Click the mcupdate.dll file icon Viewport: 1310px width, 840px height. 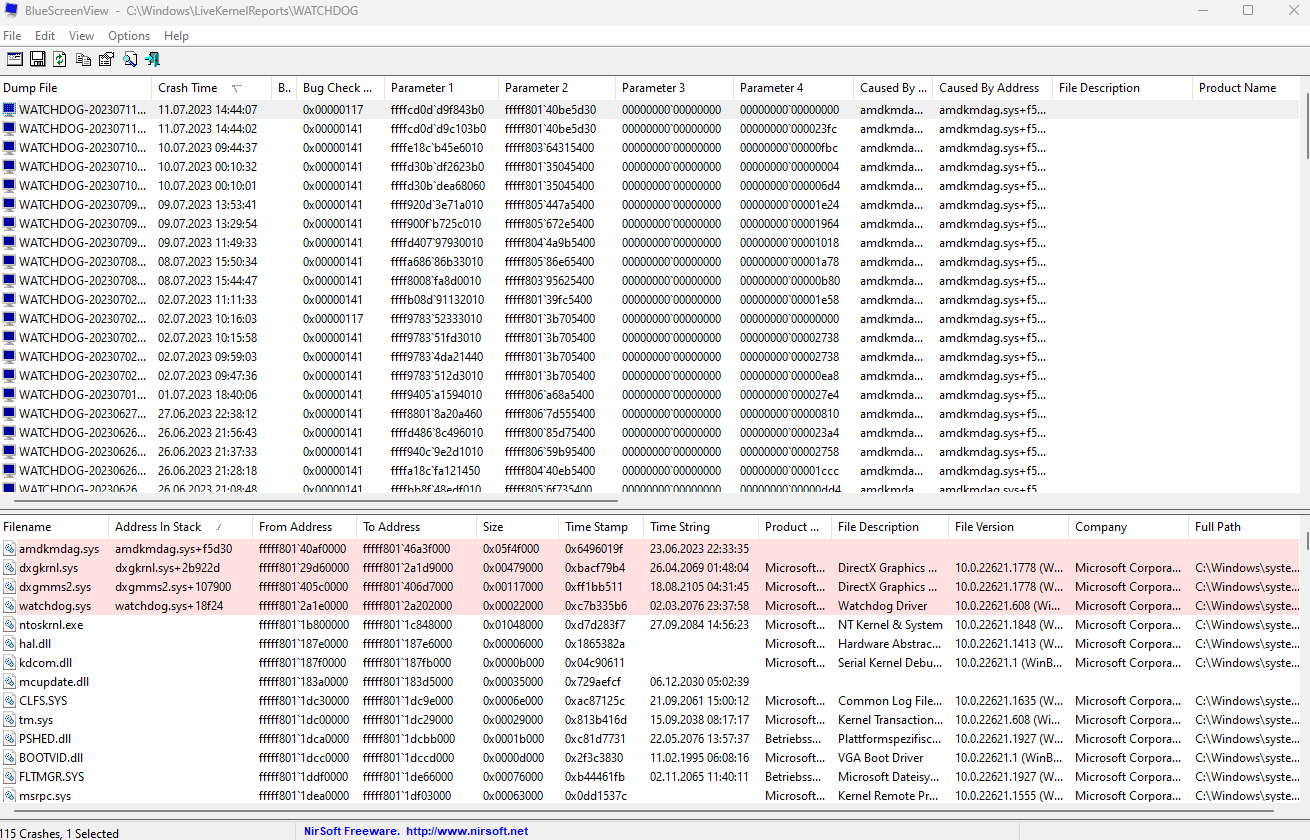point(9,682)
